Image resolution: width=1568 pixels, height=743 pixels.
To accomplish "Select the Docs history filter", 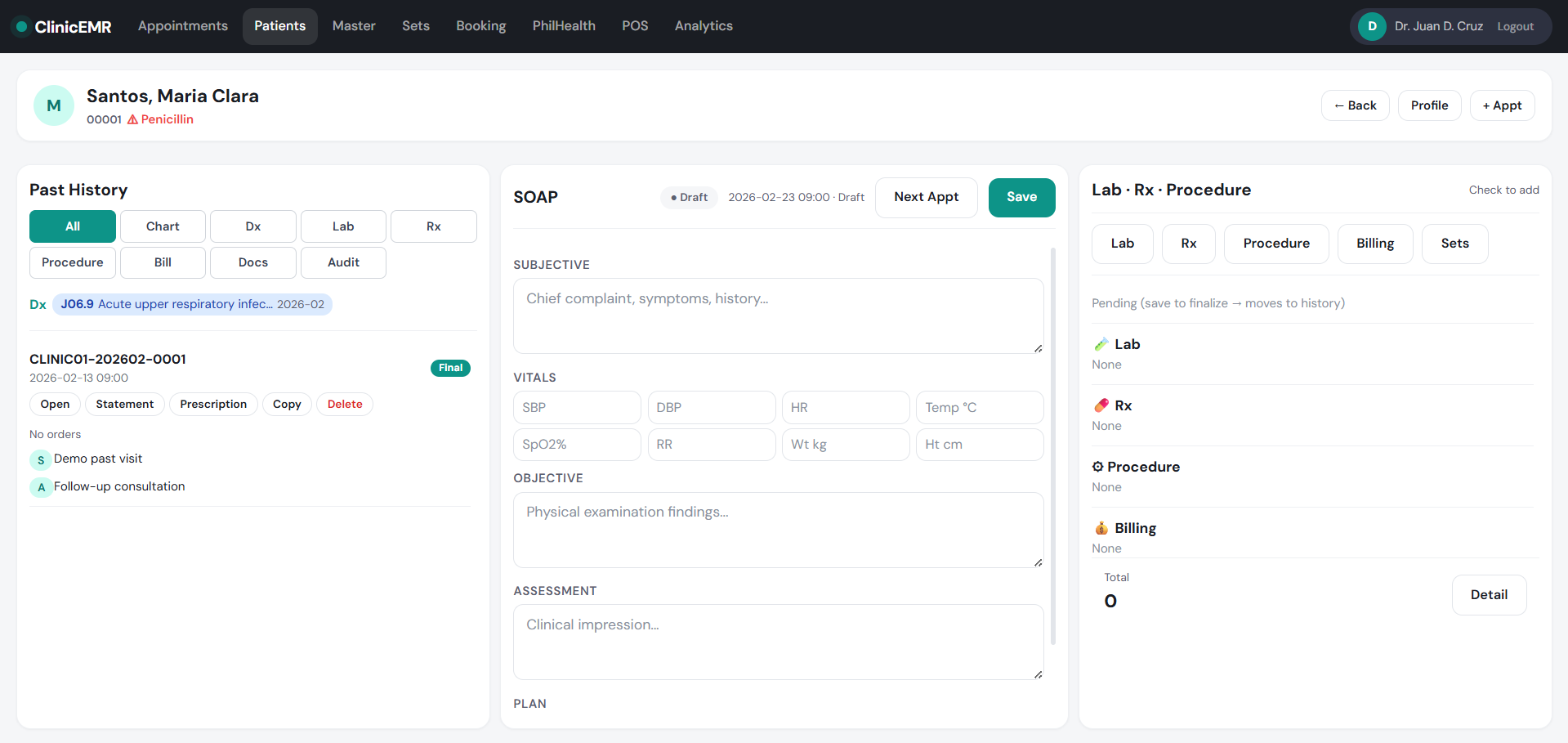I will point(253,262).
